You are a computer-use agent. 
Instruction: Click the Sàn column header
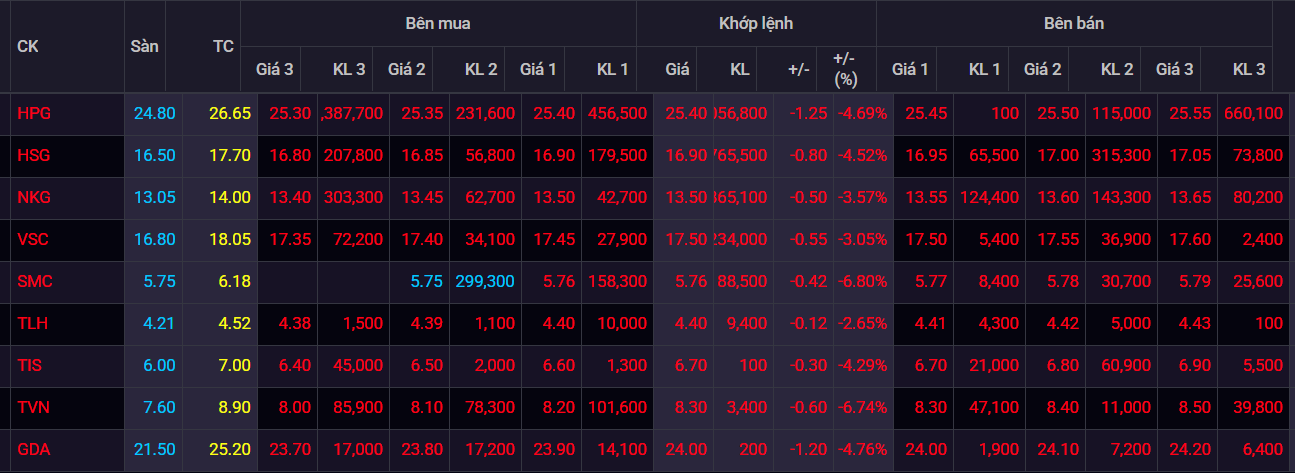pyautogui.click(x=145, y=46)
